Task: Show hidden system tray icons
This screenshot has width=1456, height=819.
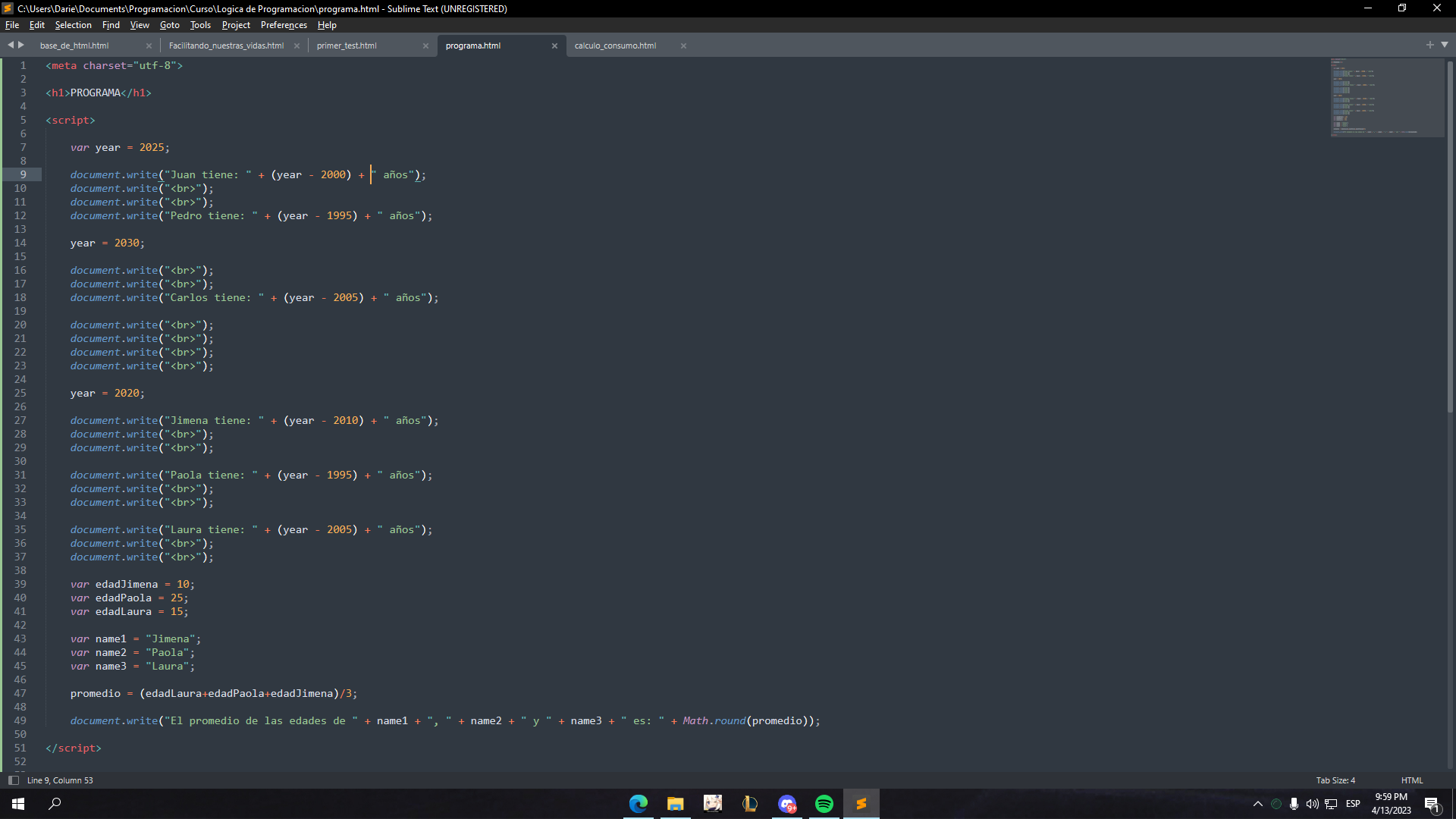Action: pos(1258,804)
